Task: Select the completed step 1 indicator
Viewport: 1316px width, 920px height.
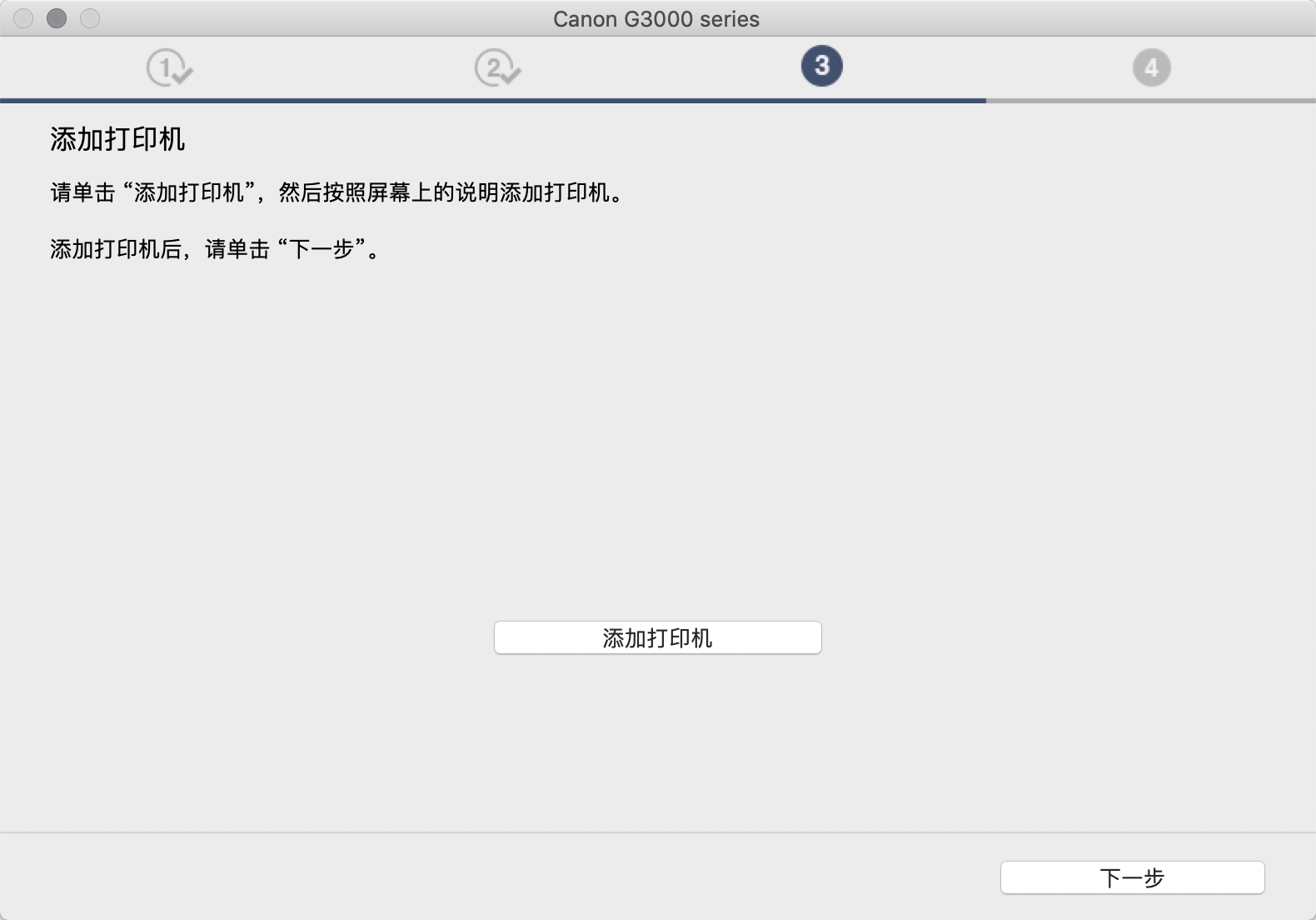Action: [169, 67]
